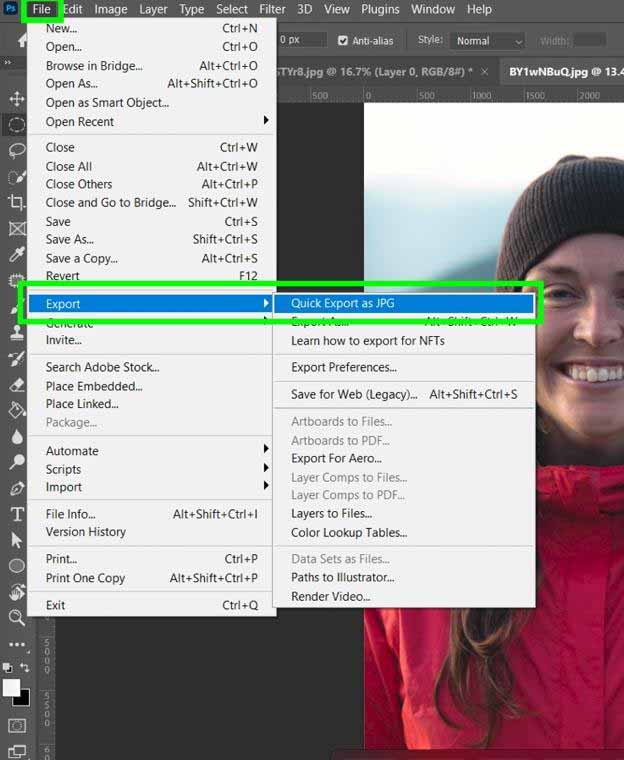Swap foreground and background colors
Screen dimensions: 624x760
tap(25, 668)
